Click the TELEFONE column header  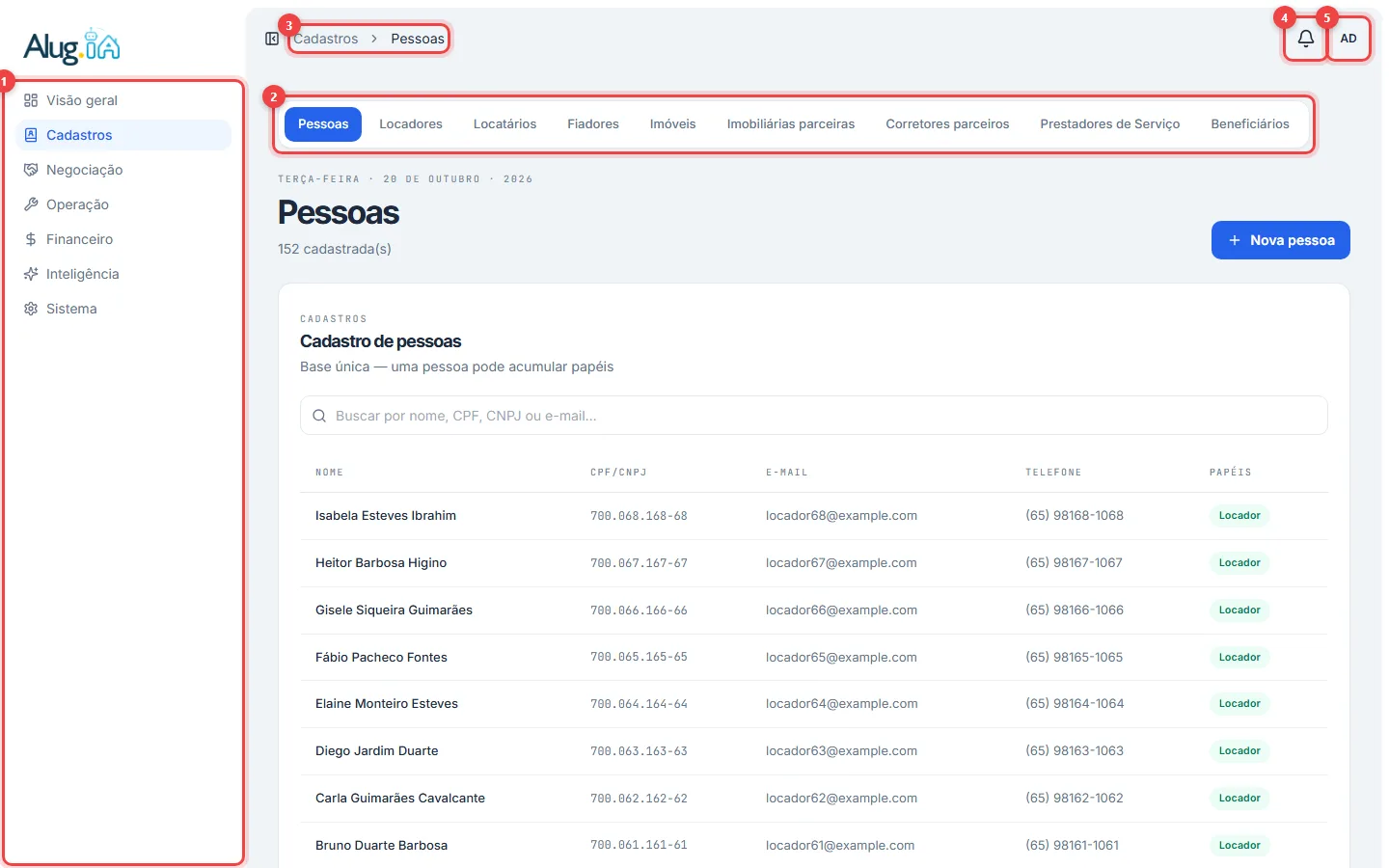(1053, 473)
